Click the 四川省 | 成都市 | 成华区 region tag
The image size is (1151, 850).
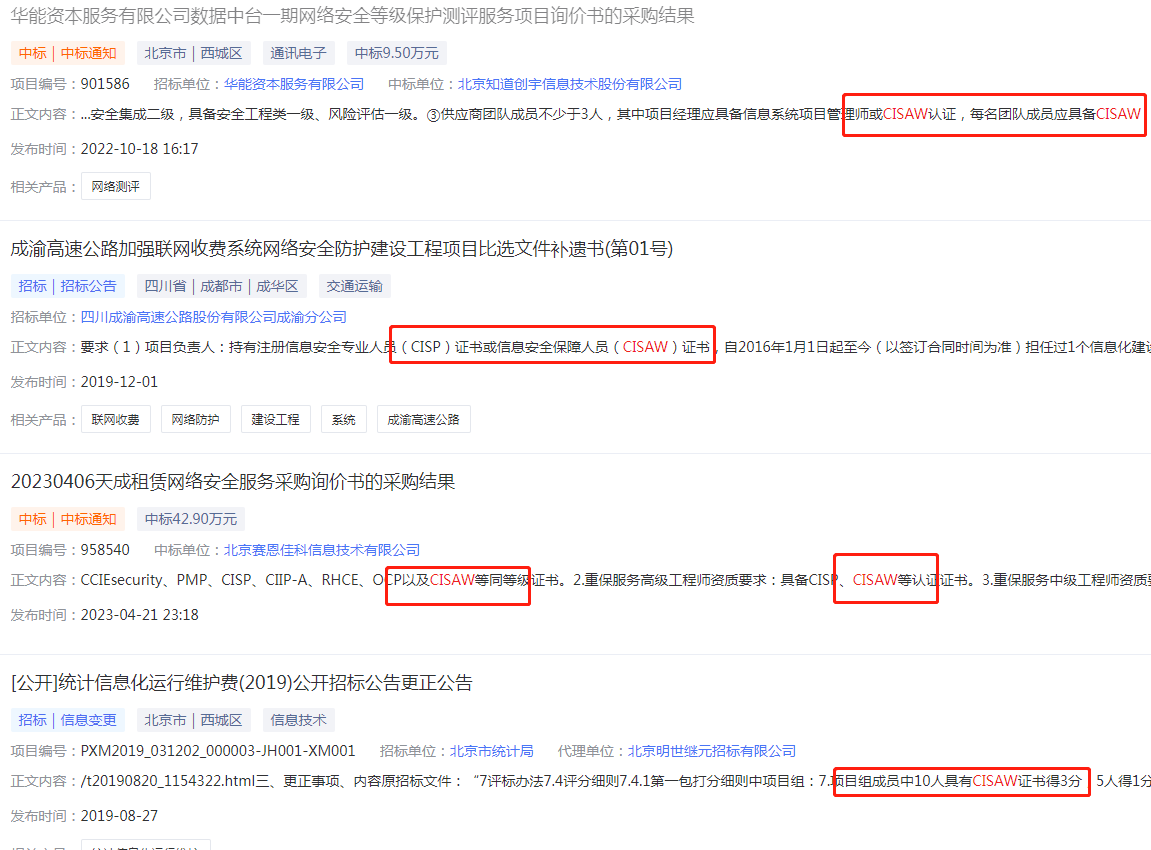221,286
